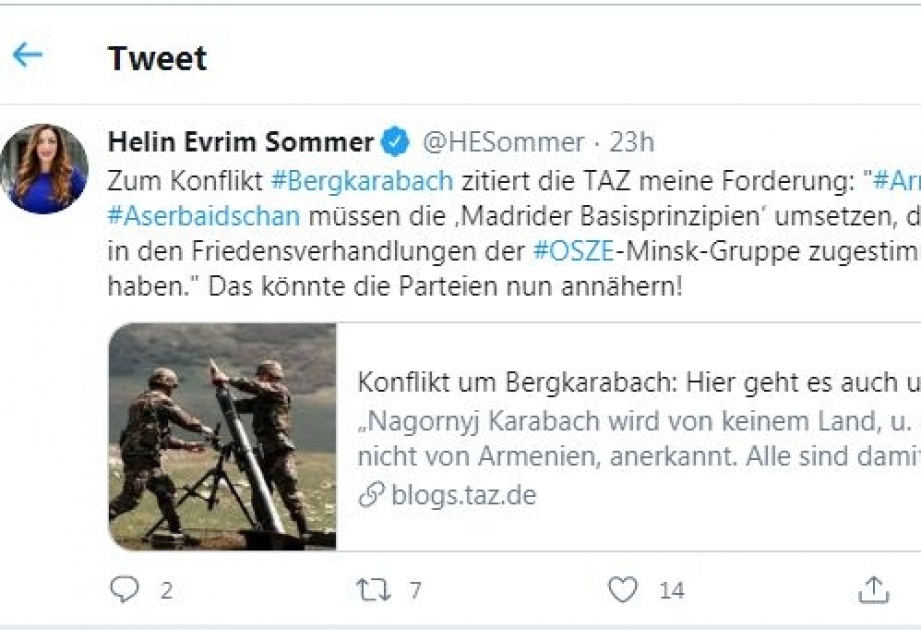Image resolution: width=921 pixels, height=630 pixels.
Task: Click the back arrow icon
Action: tap(28, 55)
